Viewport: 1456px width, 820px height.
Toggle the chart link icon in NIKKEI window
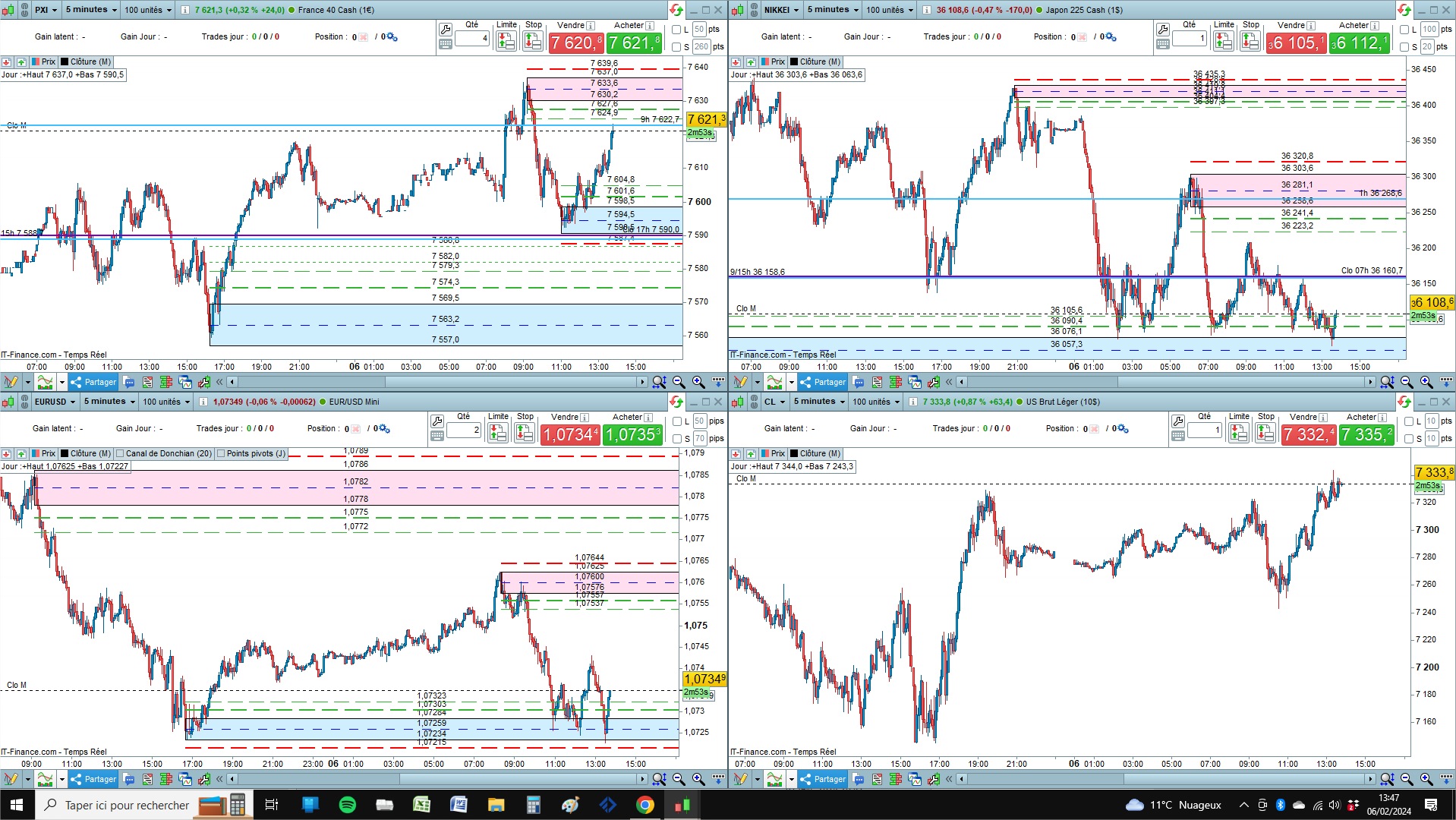pos(752,10)
